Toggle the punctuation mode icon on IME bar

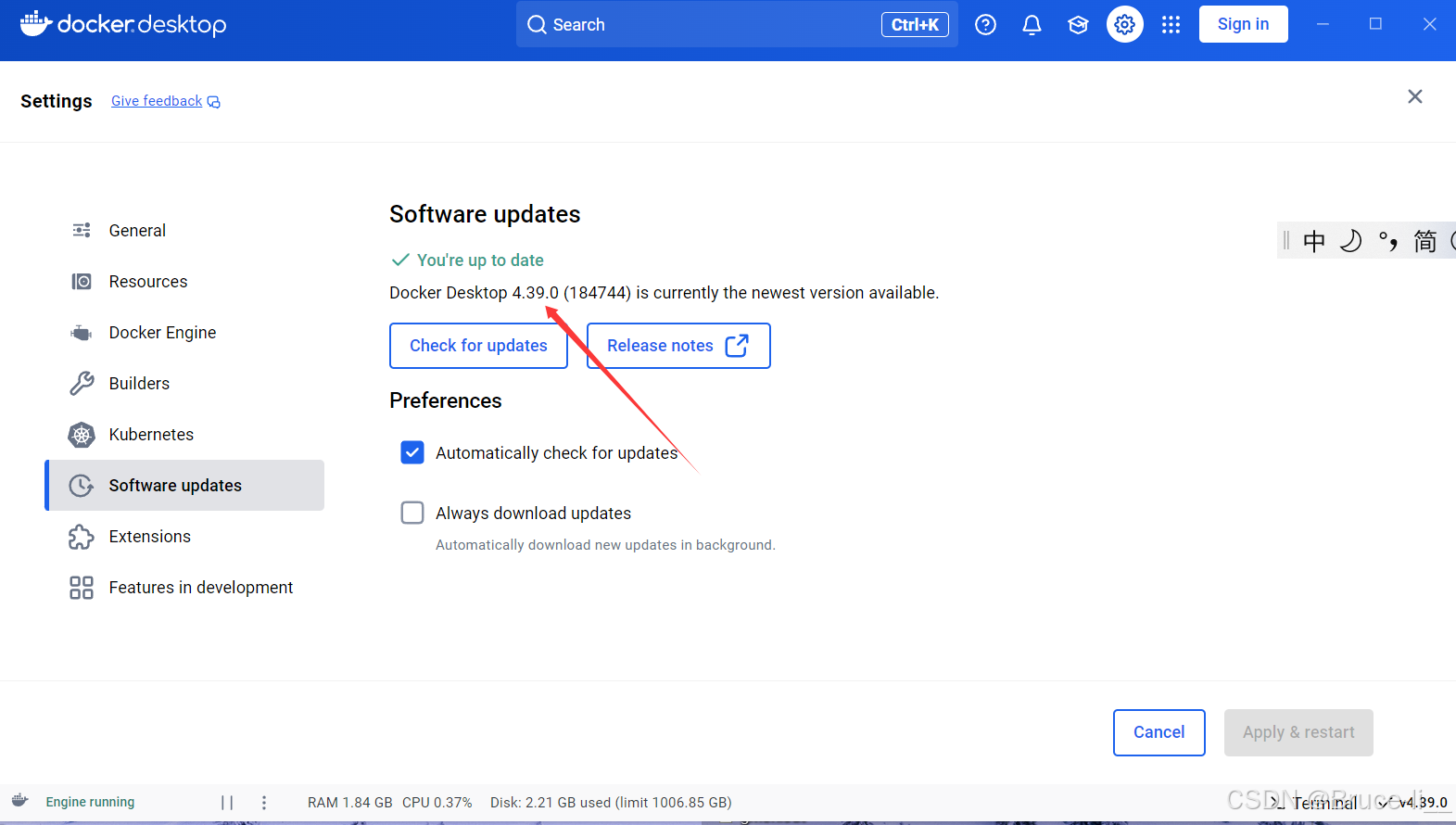(x=1388, y=241)
